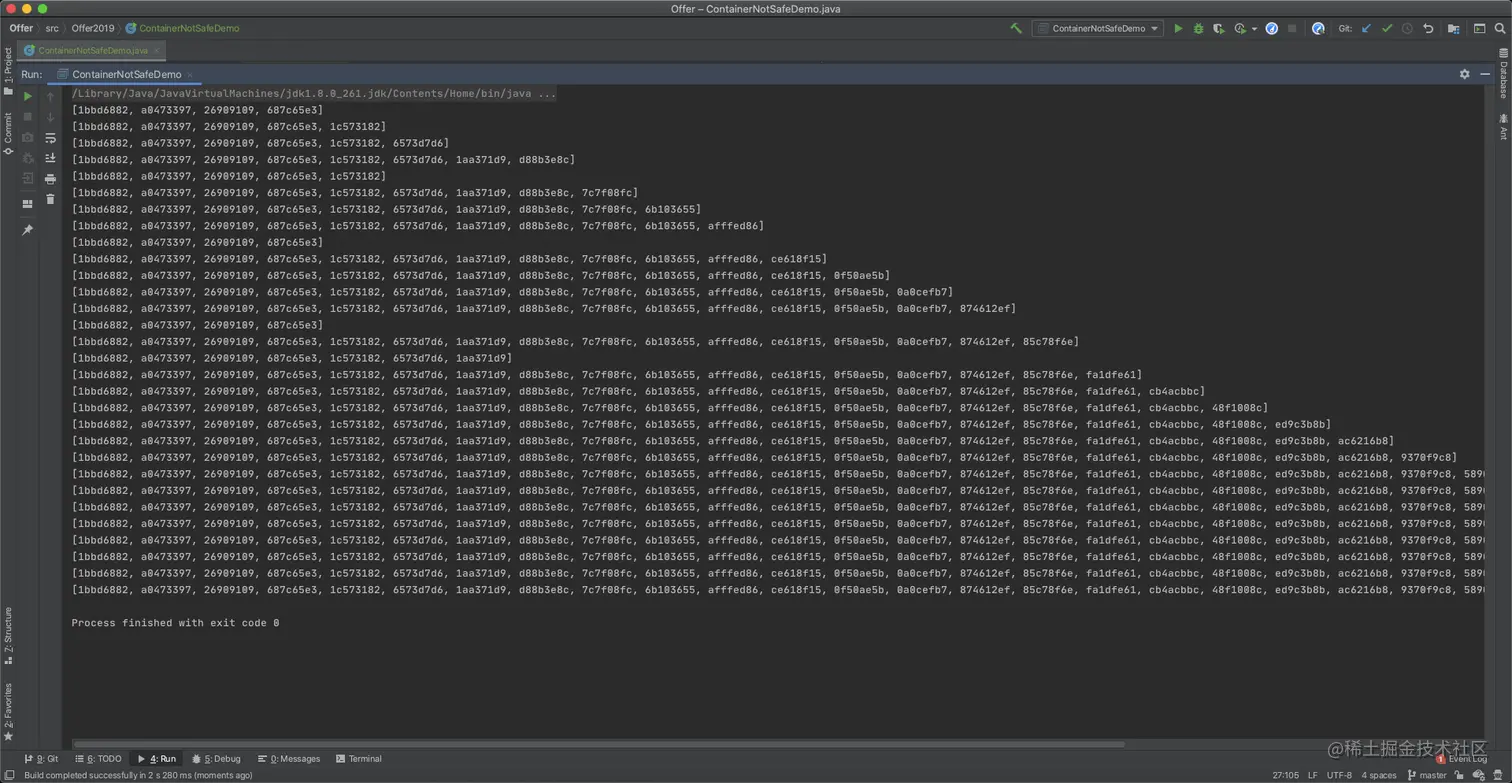Change the 4 spaces indent setting

point(1378,775)
